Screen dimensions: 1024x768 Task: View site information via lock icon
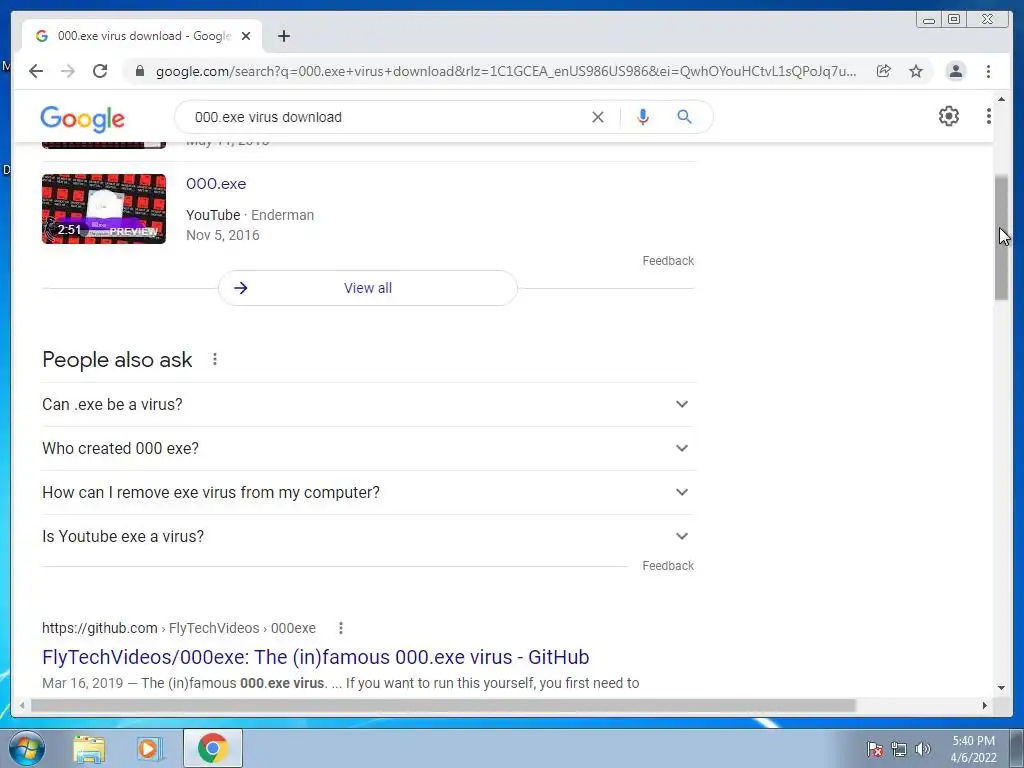click(x=139, y=71)
